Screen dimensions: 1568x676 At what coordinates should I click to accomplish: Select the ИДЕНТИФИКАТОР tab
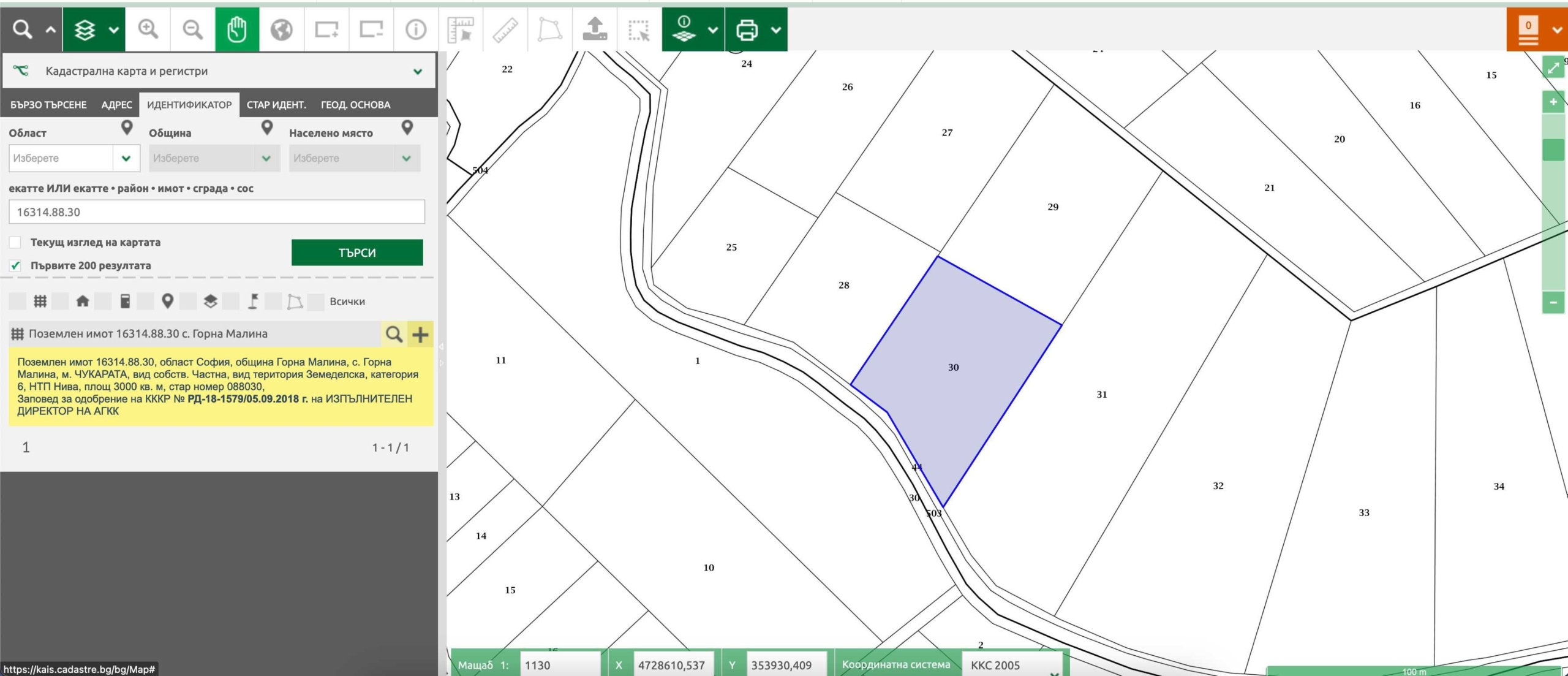(x=189, y=105)
